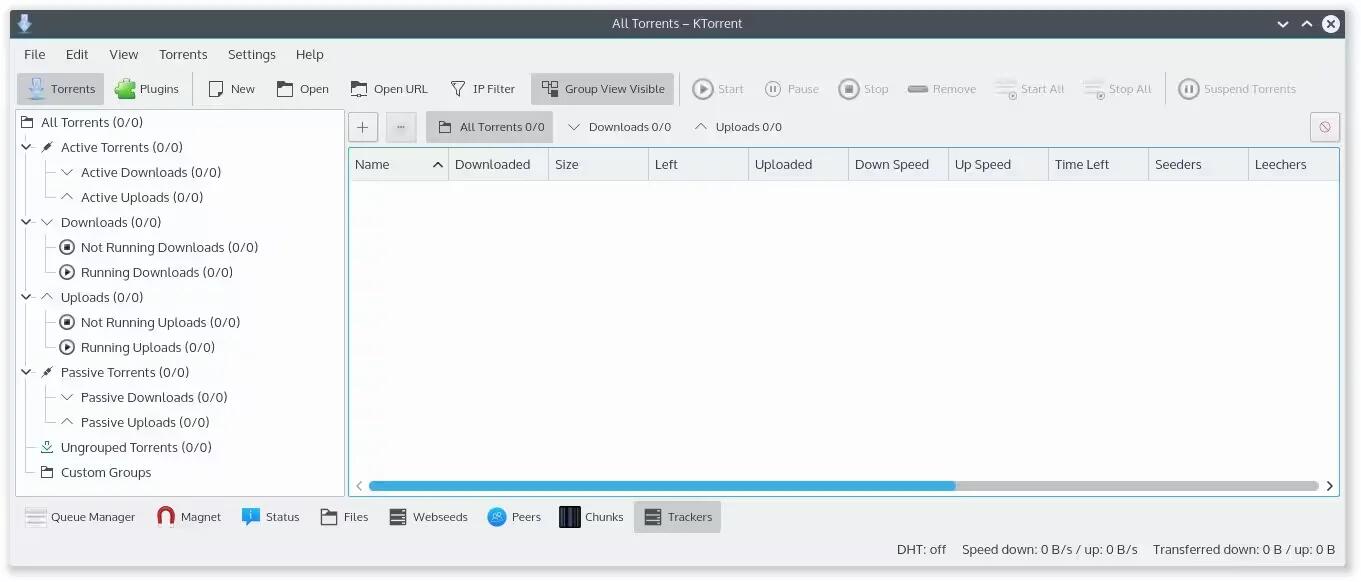Click the Pause toolbar icon
The image size is (1361, 582).
[x=773, y=89]
